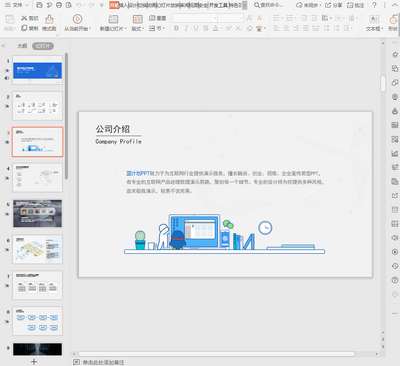The height and width of the screenshot is (366, 400).
Task: Click the Cut (剪切) scissors icon
Action: (x=24, y=18)
